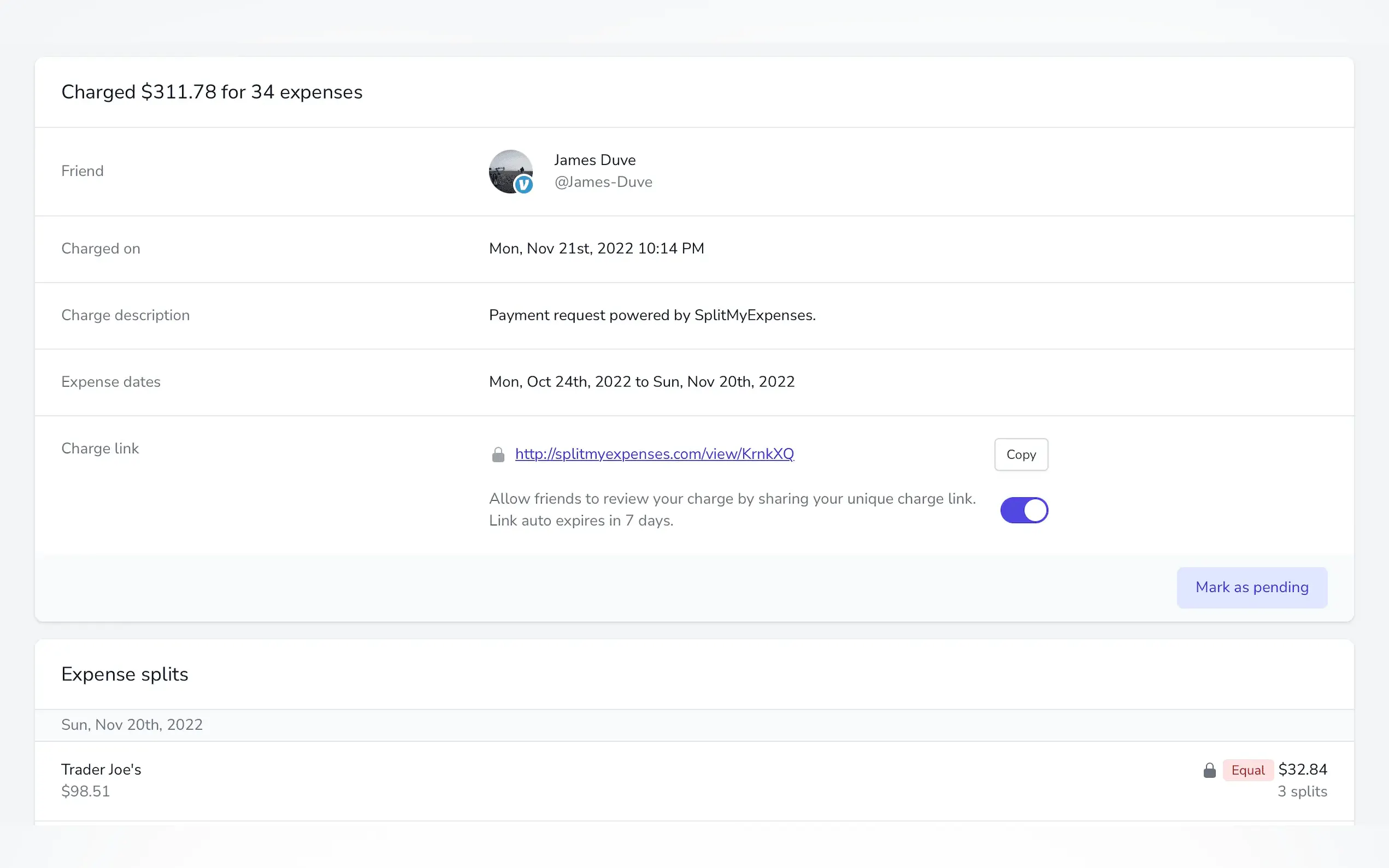Open the splitmyexpenses.com/view/KrnkXQ link
This screenshot has width=1389, height=868.
[x=654, y=454]
